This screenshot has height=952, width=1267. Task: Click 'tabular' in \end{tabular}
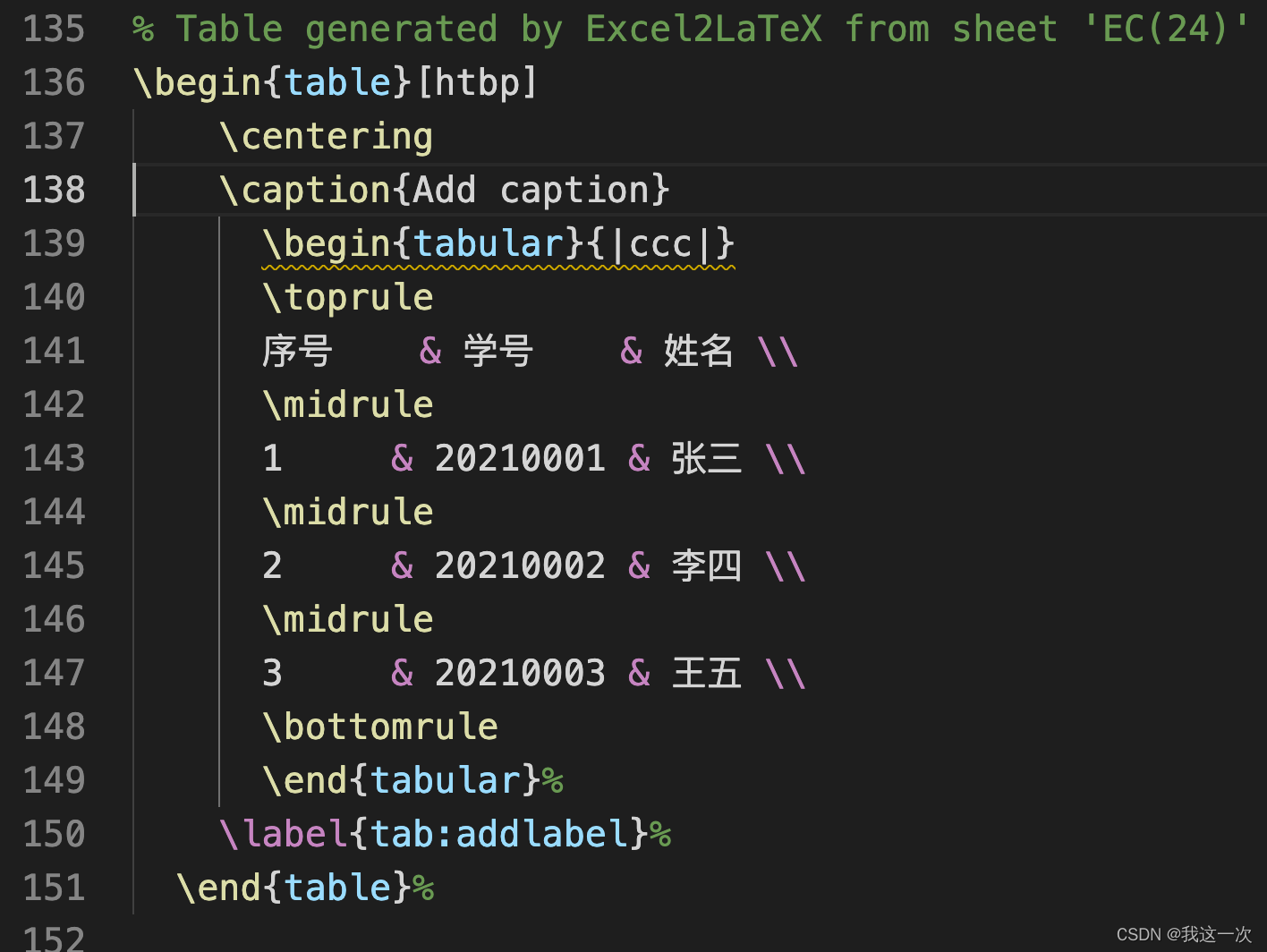point(445,780)
